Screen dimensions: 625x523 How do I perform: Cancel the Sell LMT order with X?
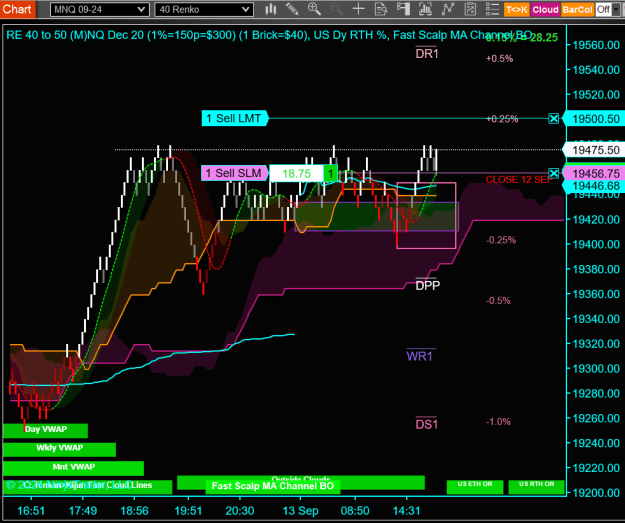coord(554,118)
